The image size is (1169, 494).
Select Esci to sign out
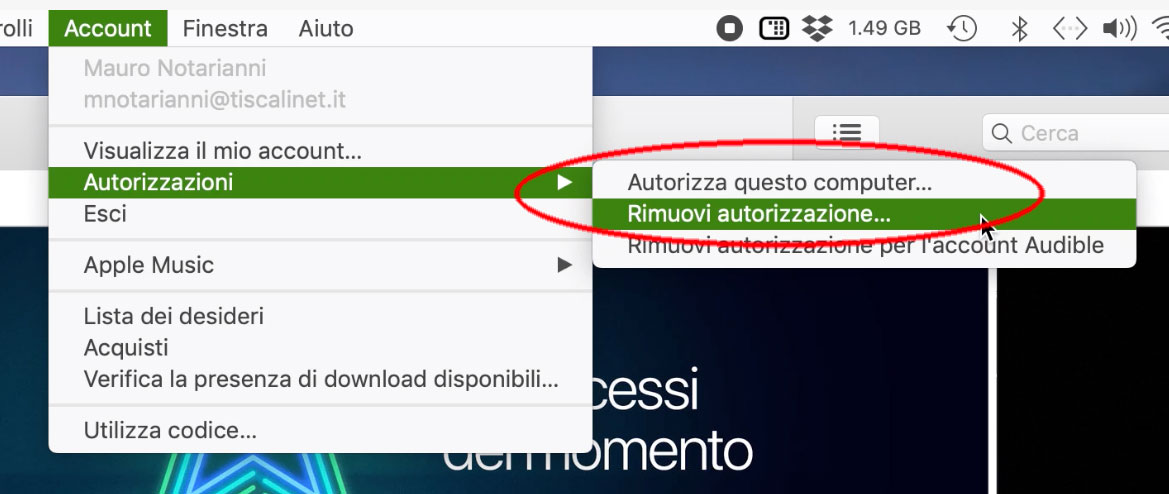point(321,215)
